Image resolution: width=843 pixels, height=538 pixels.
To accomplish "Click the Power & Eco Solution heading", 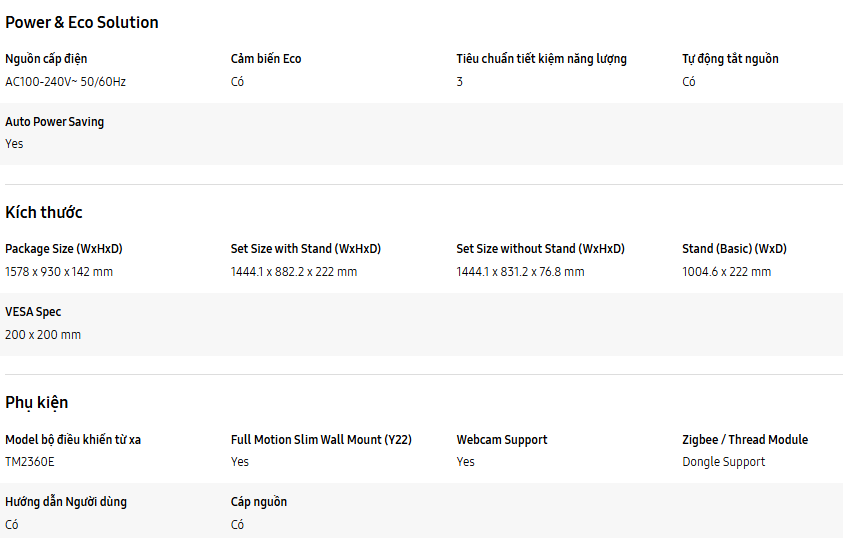I will pyautogui.click(x=82, y=23).
